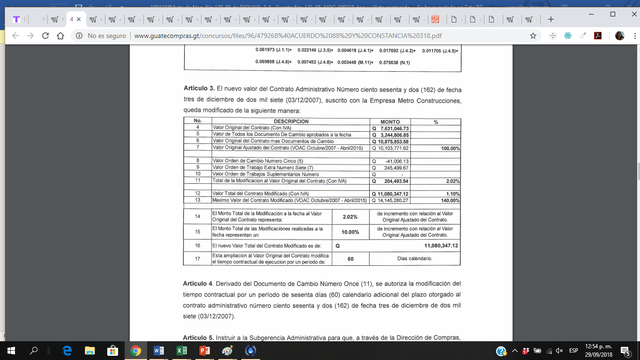Reload the current PDF page
Image resolution: width=640 pixels, height=360 pixels.
coord(45,36)
